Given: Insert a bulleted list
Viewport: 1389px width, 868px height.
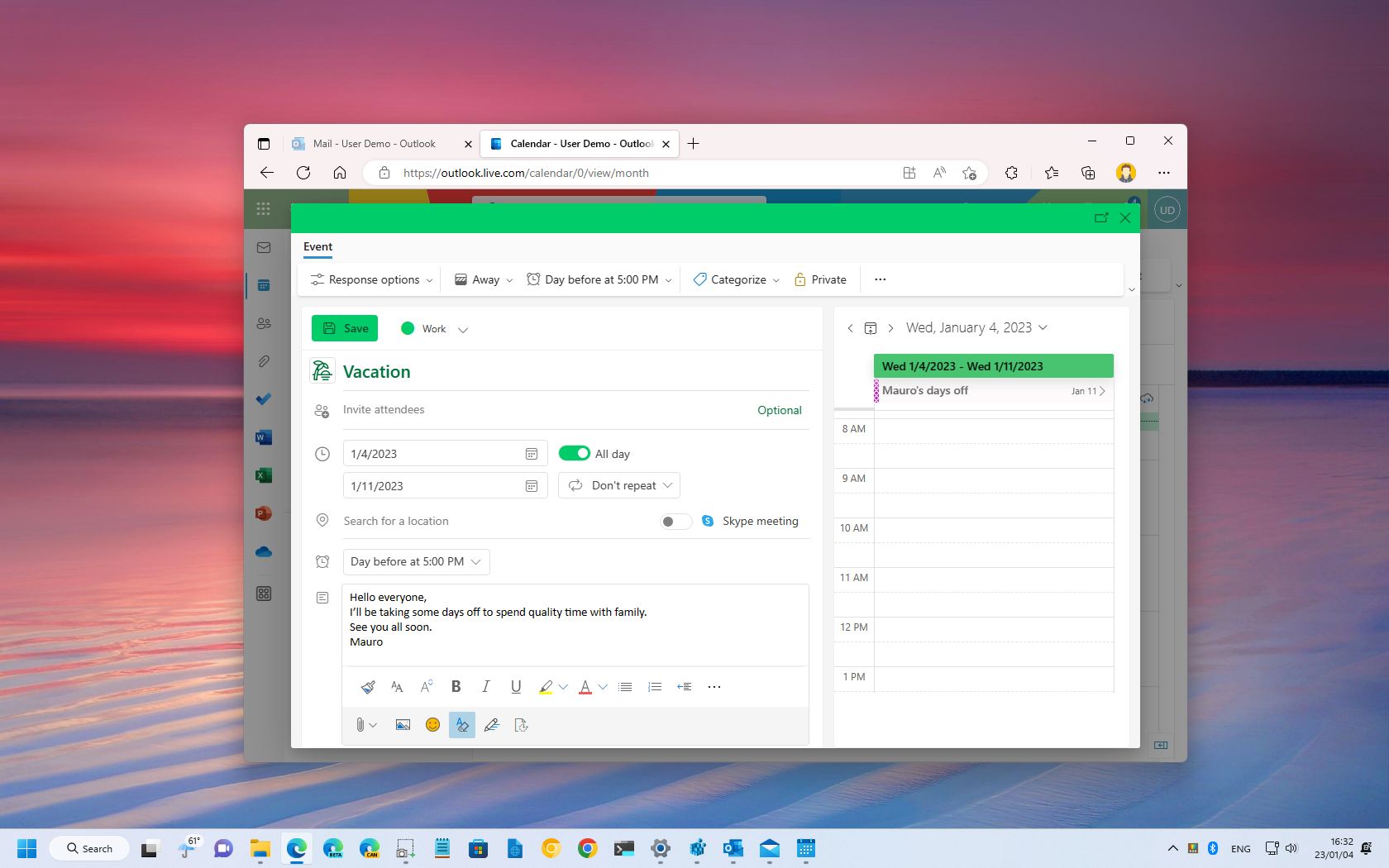Looking at the screenshot, I should click(625, 687).
